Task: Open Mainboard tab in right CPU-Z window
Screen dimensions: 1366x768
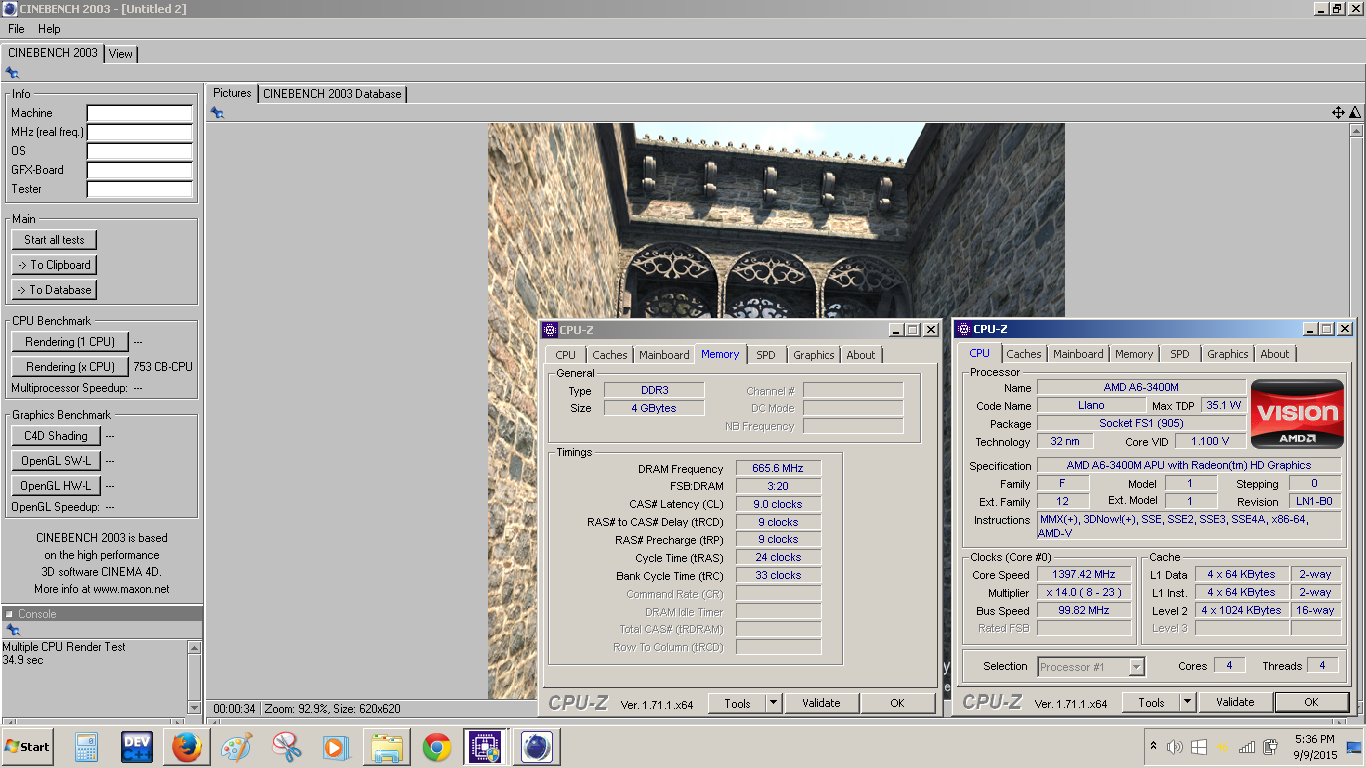Action: 1078,354
